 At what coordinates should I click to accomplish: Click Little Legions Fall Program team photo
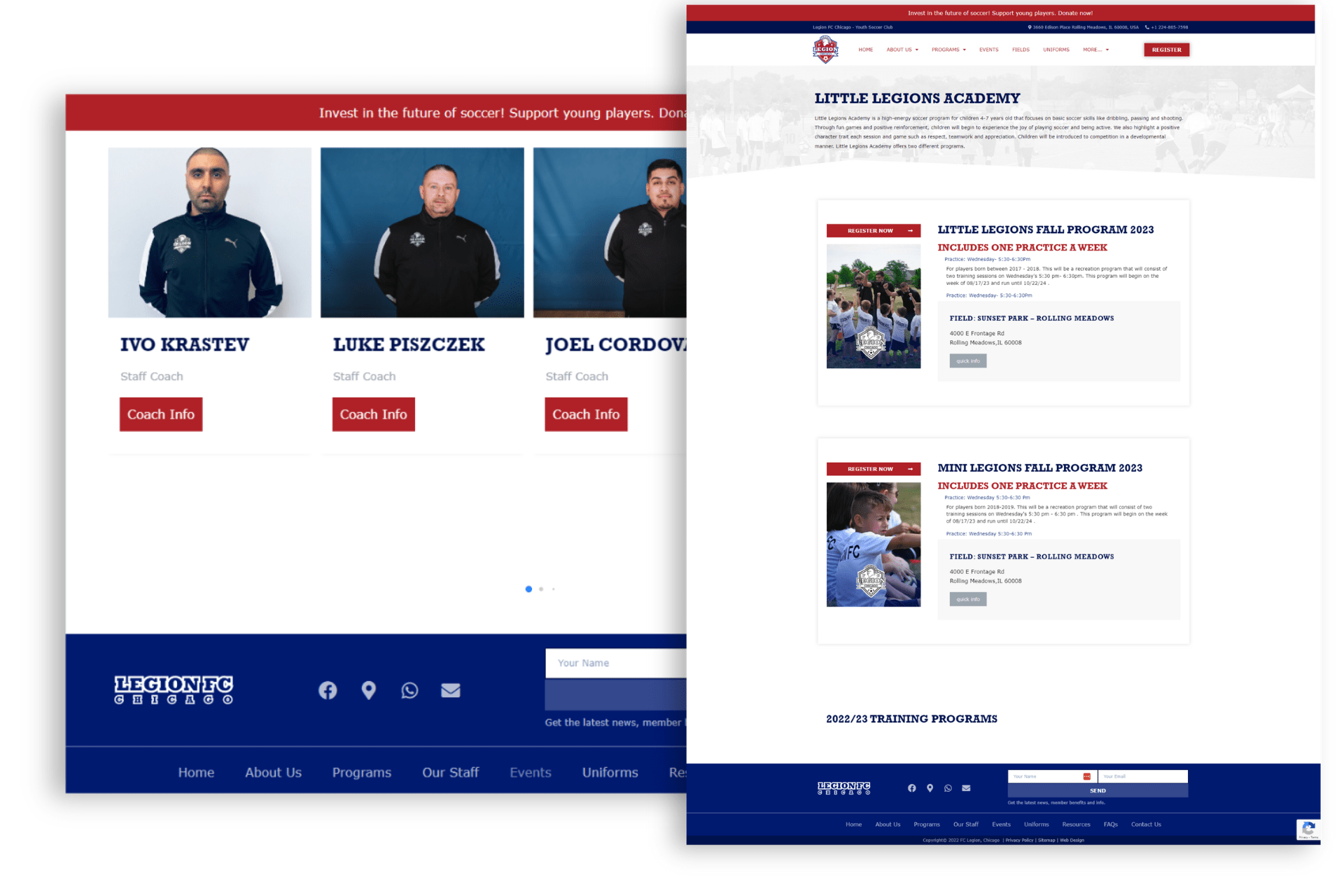(873, 306)
